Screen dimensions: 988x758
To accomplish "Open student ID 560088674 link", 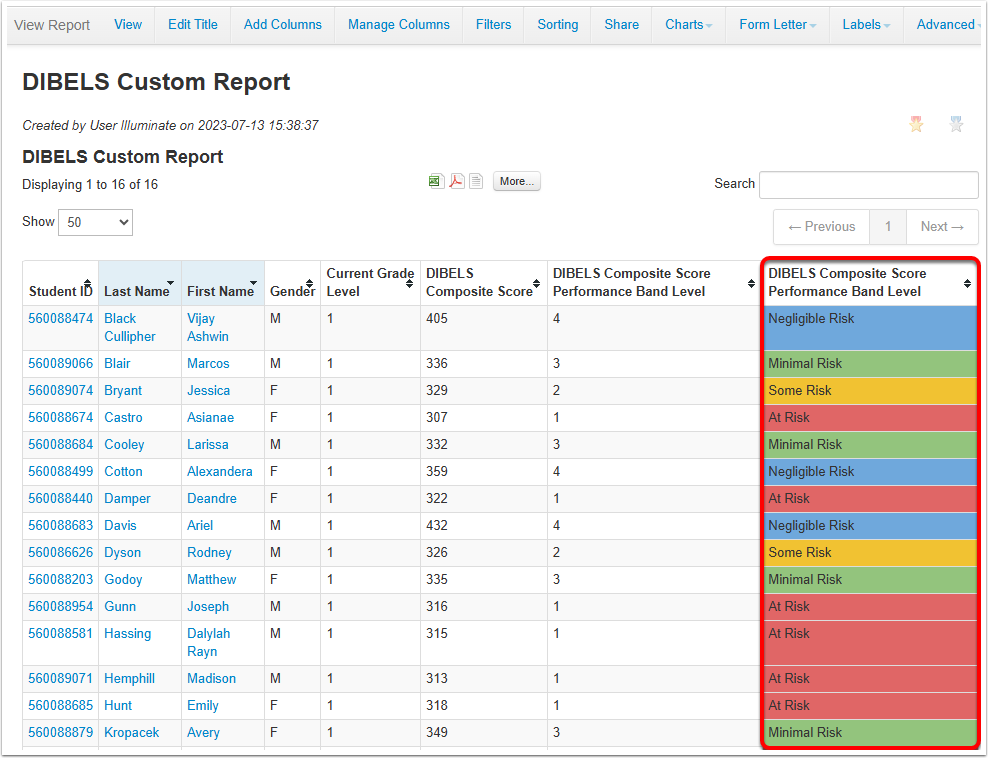I will (x=60, y=418).
